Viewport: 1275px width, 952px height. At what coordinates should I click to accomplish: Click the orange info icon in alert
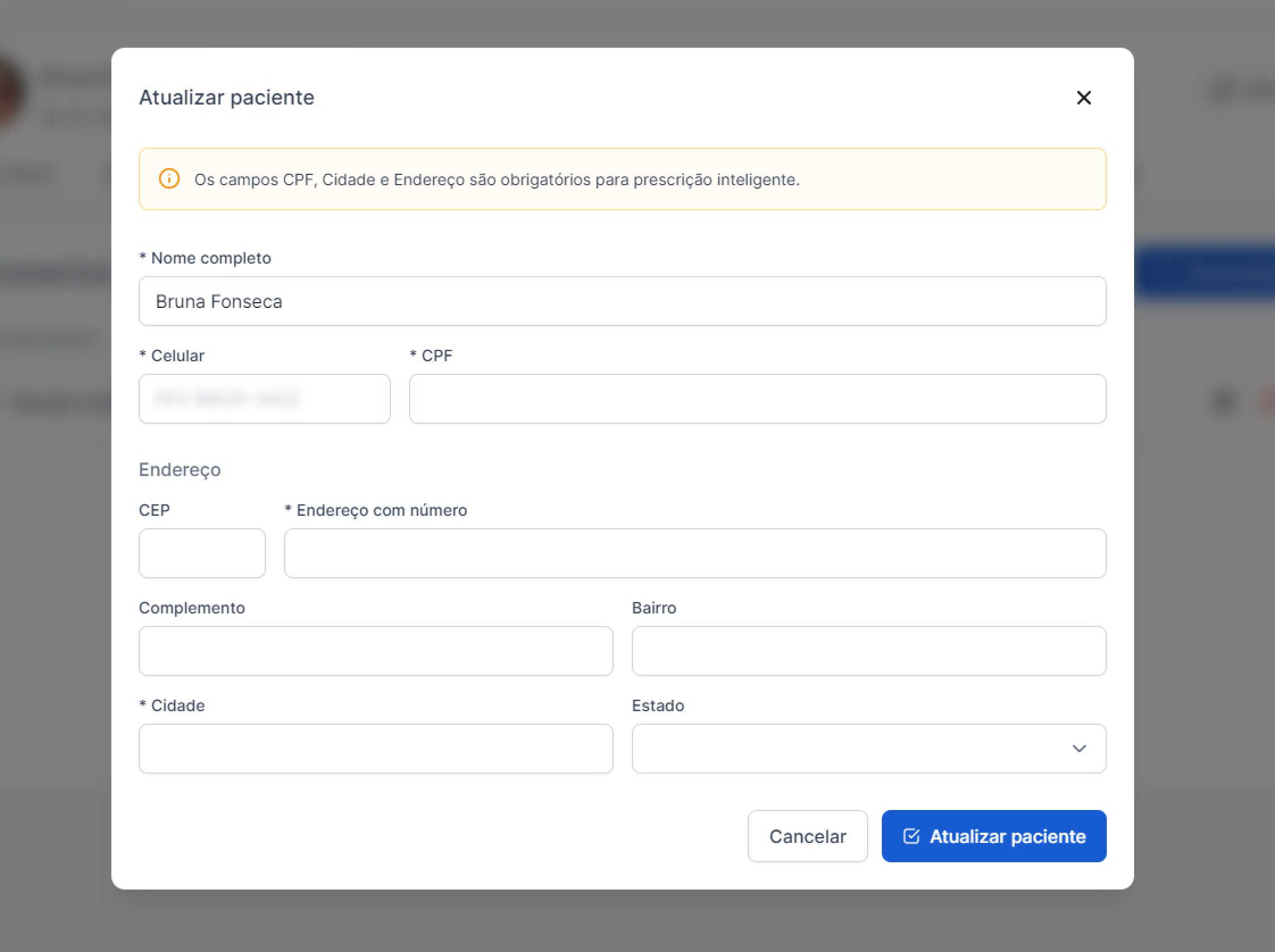click(x=169, y=179)
